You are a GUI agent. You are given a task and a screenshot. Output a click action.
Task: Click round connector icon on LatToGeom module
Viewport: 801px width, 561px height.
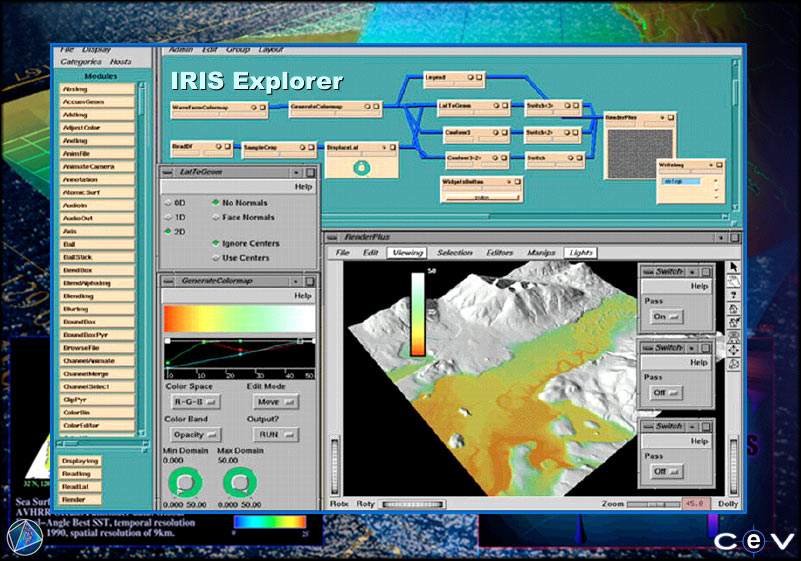pyautogui.click(x=496, y=105)
